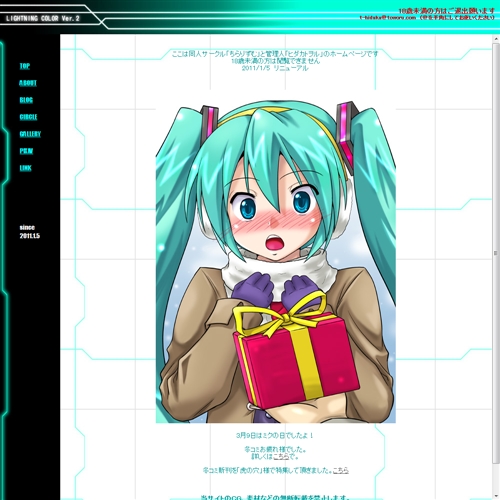Click the こちら link after 詳しくは

click(x=281, y=457)
